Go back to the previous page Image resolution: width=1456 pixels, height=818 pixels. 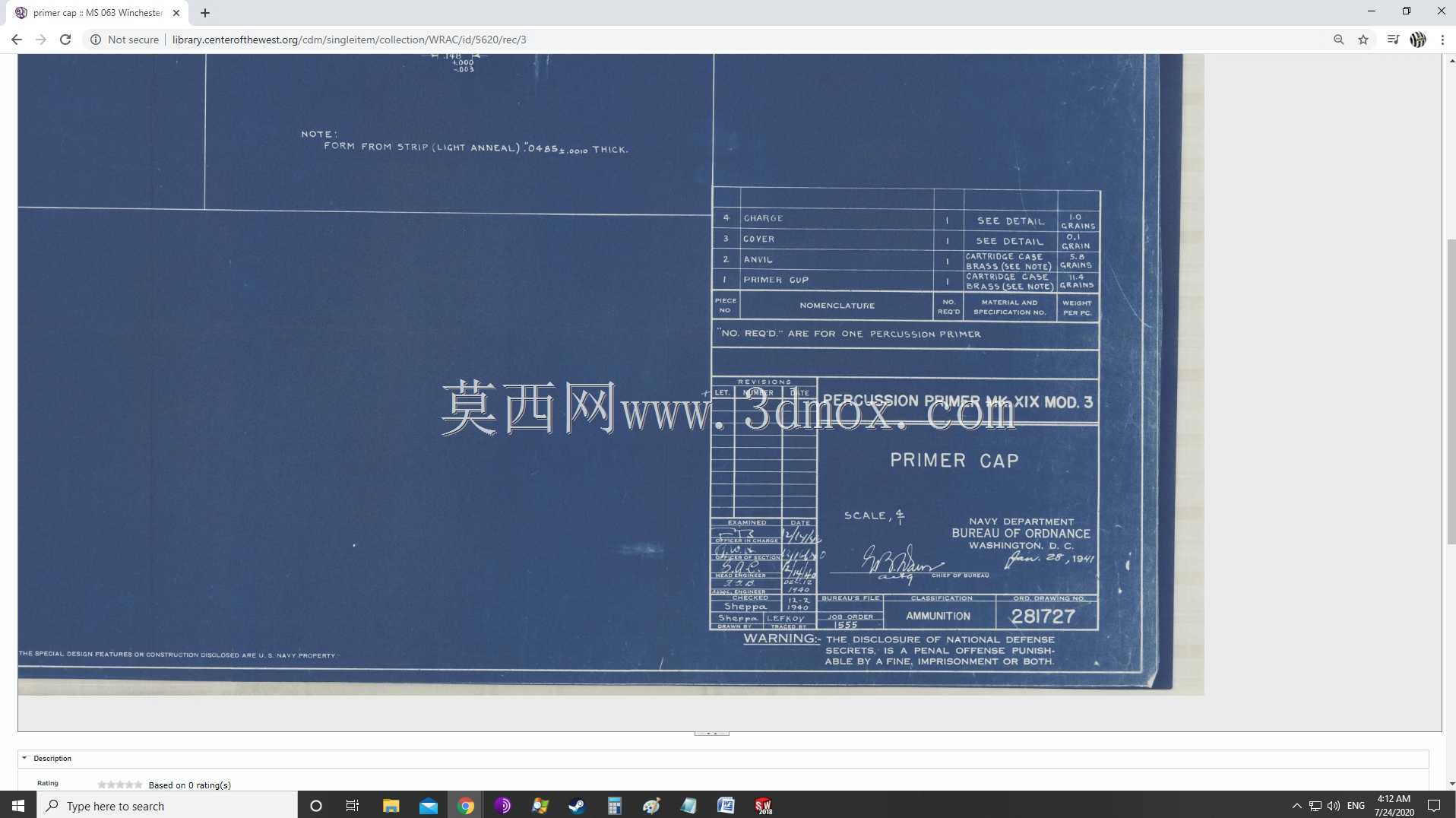pyautogui.click(x=17, y=40)
